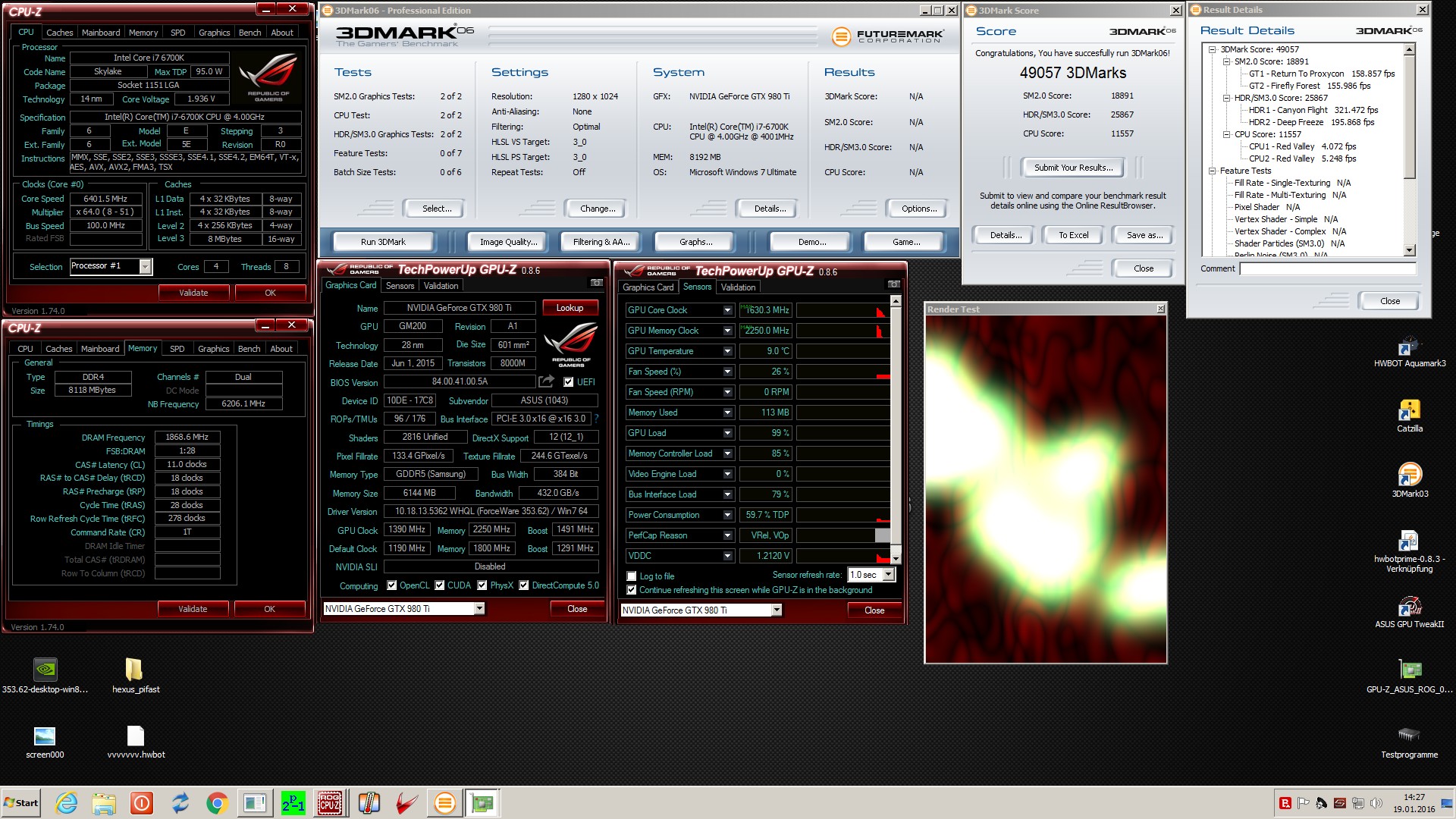Switch to the GPU-Z graphics card taskbar icon
Image resolution: width=1456 pixels, height=819 pixels.
[x=482, y=802]
